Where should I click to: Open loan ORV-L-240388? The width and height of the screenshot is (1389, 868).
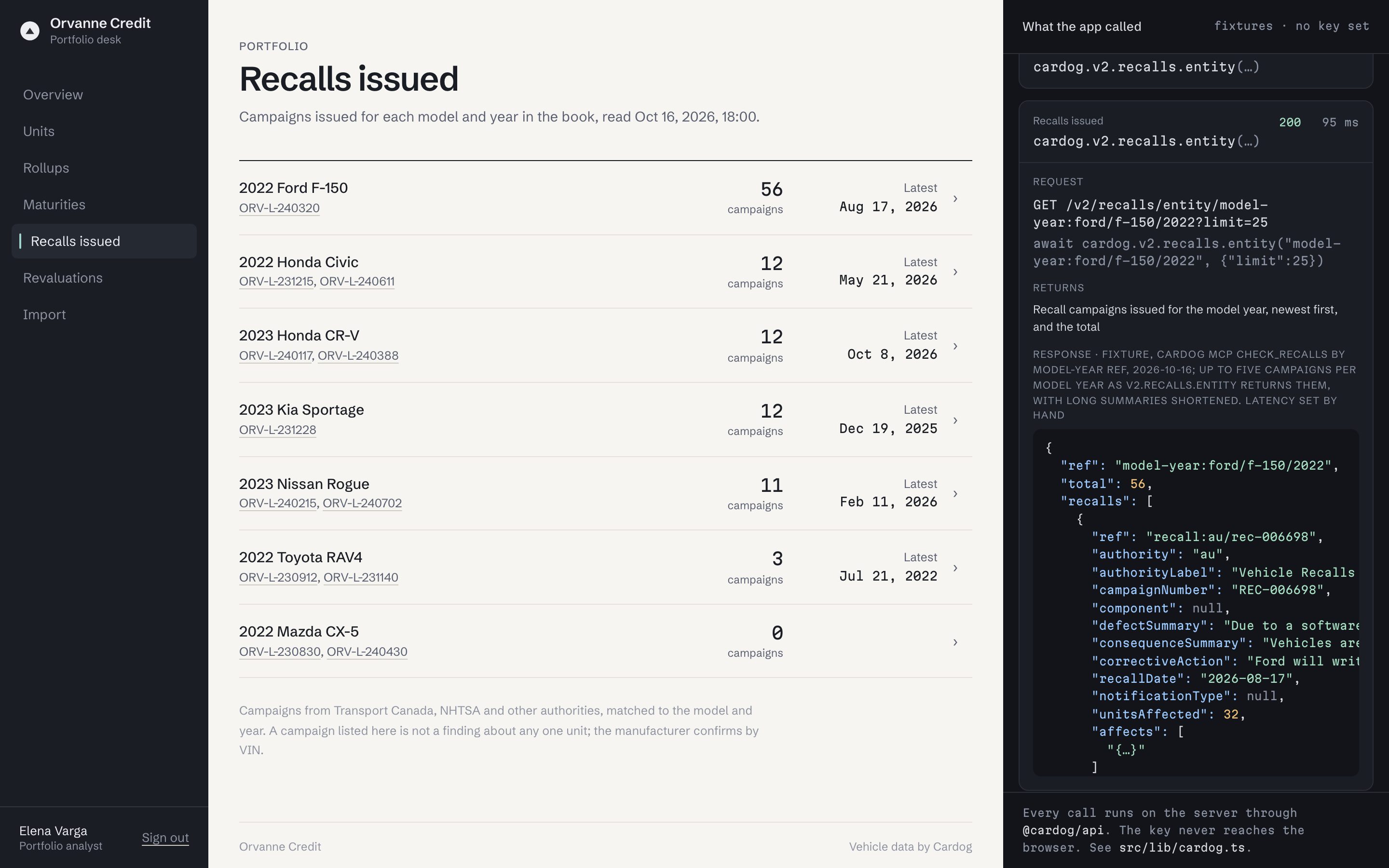[358, 355]
